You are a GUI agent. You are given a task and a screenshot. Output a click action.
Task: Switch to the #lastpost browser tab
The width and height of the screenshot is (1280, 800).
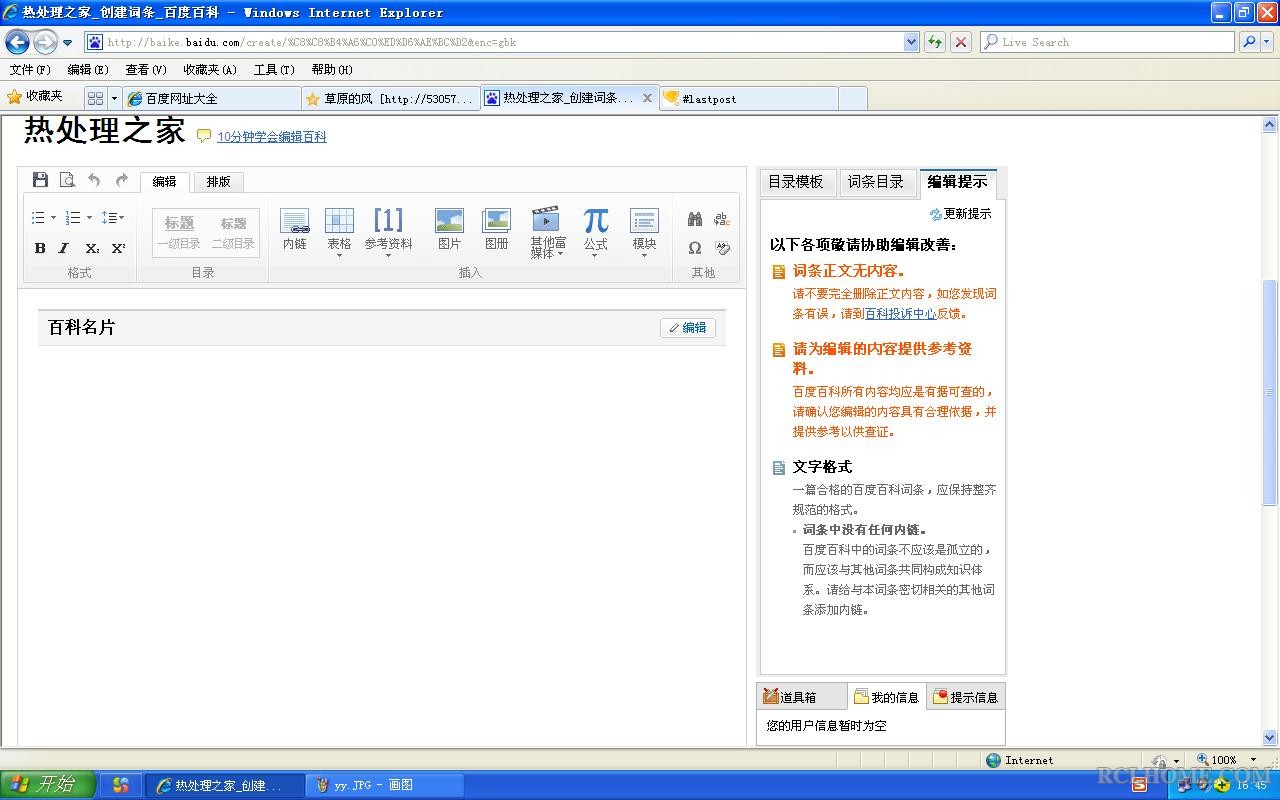748,98
